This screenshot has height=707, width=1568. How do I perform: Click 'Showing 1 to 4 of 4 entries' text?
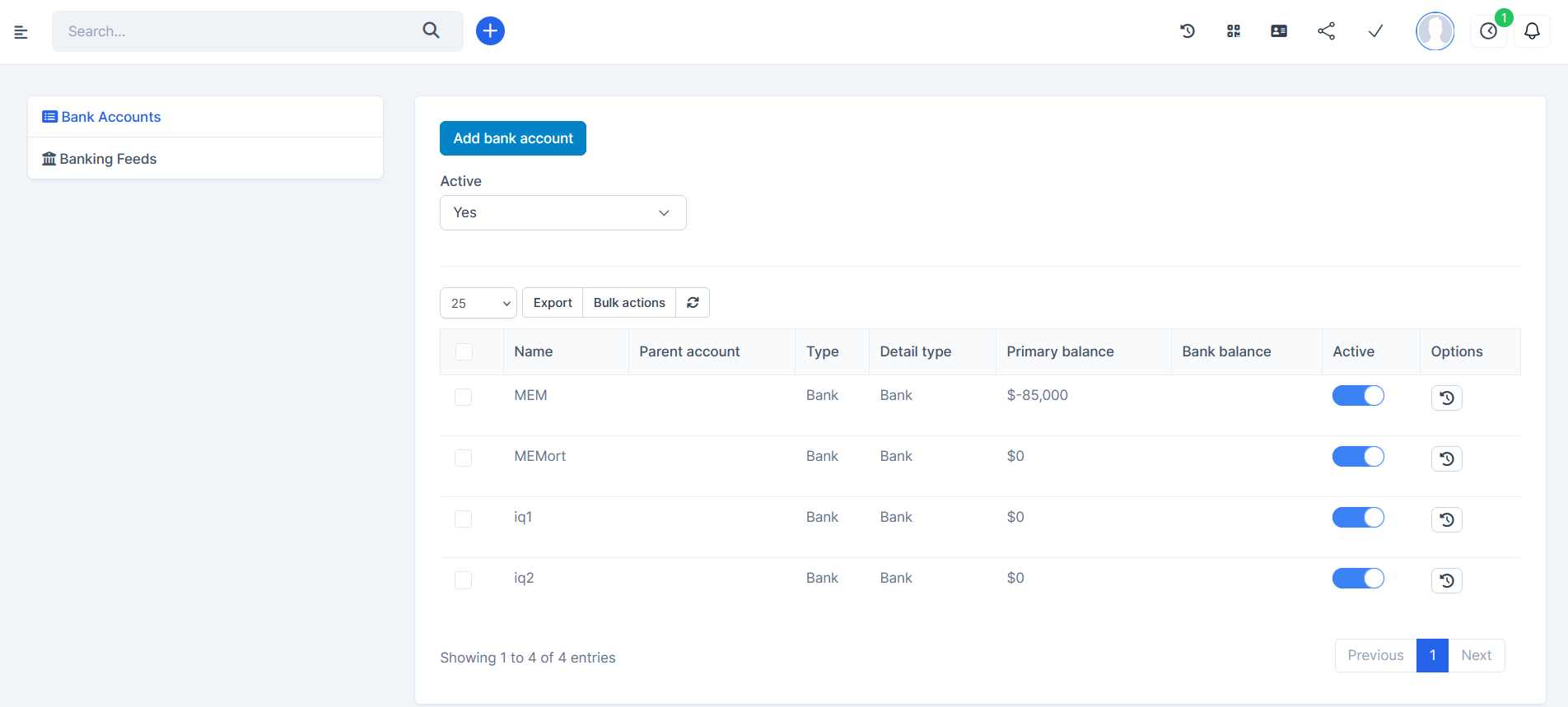[x=528, y=658]
